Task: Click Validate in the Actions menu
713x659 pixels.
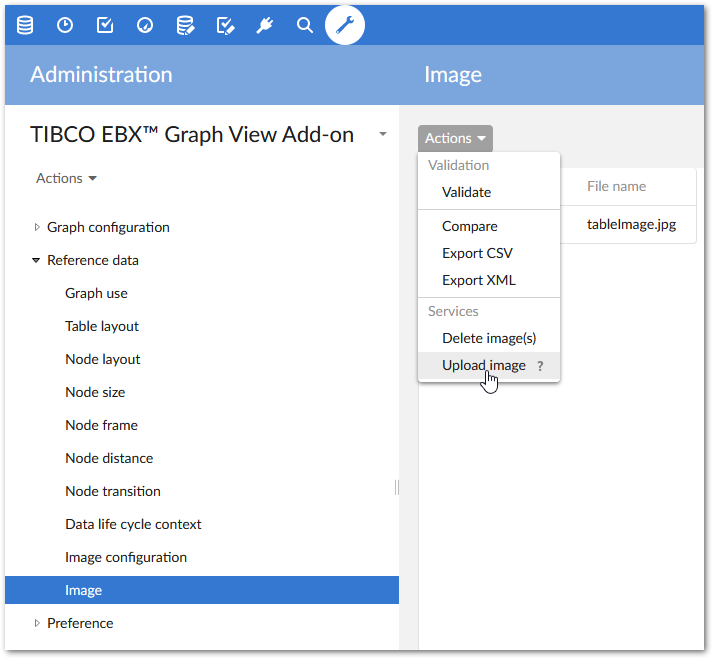Action: [x=466, y=192]
